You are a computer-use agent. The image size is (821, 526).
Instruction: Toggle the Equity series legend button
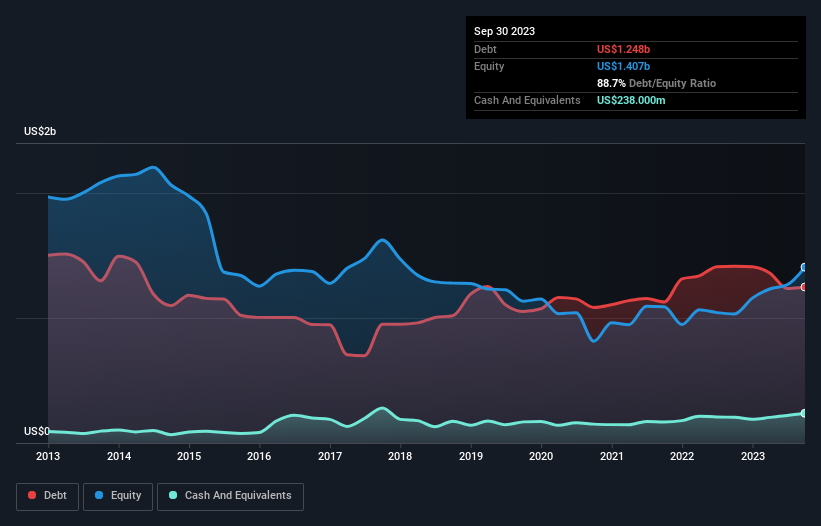tap(118, 496)
